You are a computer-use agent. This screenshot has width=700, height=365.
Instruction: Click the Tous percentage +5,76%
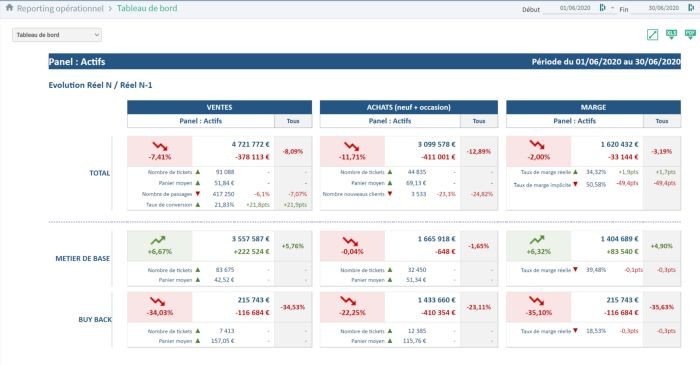point(293,246)
